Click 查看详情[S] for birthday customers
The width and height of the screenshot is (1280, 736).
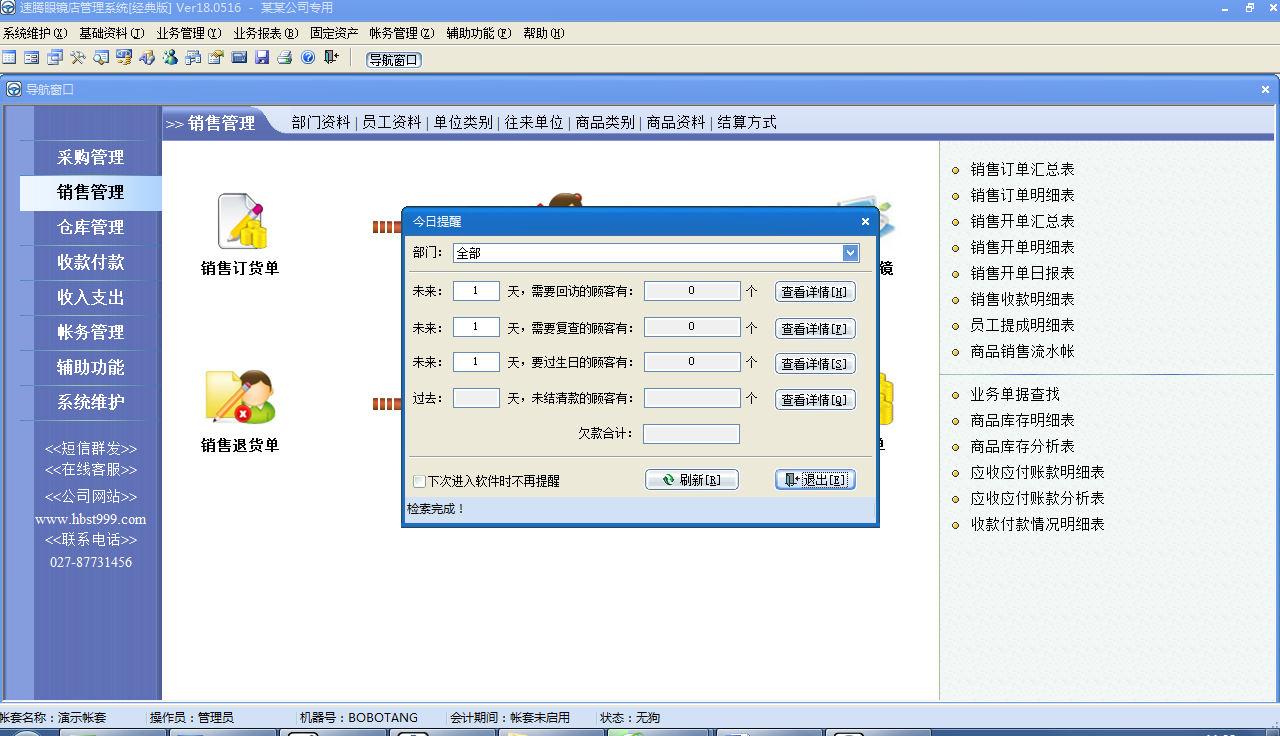pyautogui.click(x=815, y=363)
